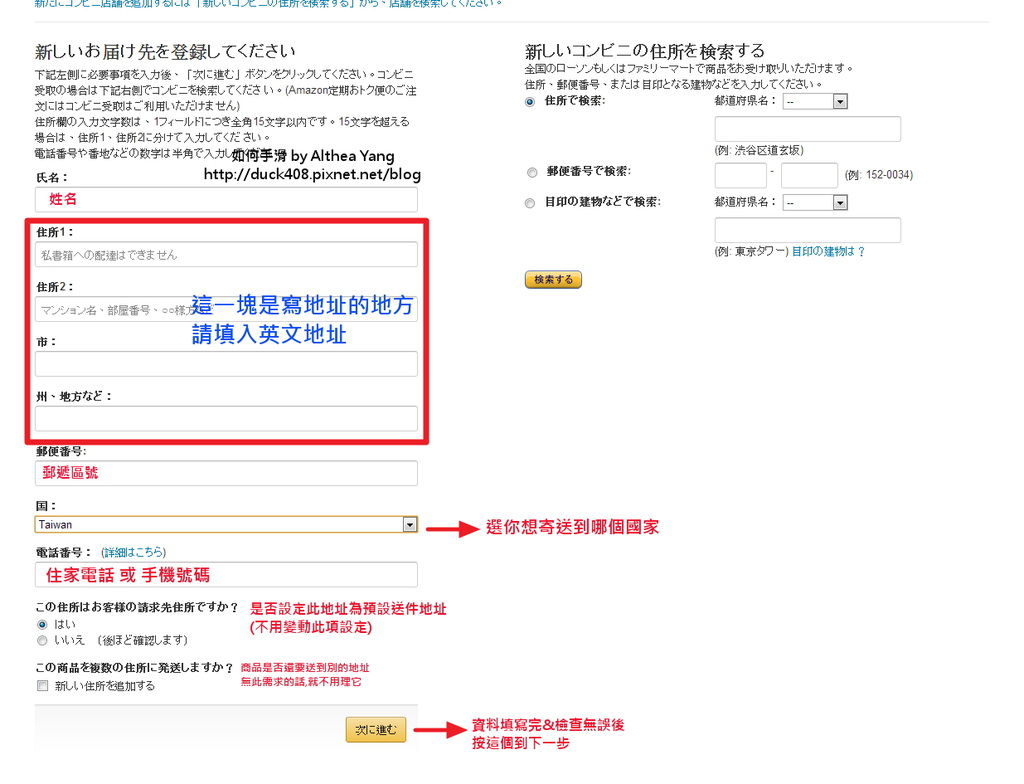The width and height of the screenshot is (1024, 784).
Task: Open 都道府県名 dropdown for landmark search
Action: (x=815, y=203)
